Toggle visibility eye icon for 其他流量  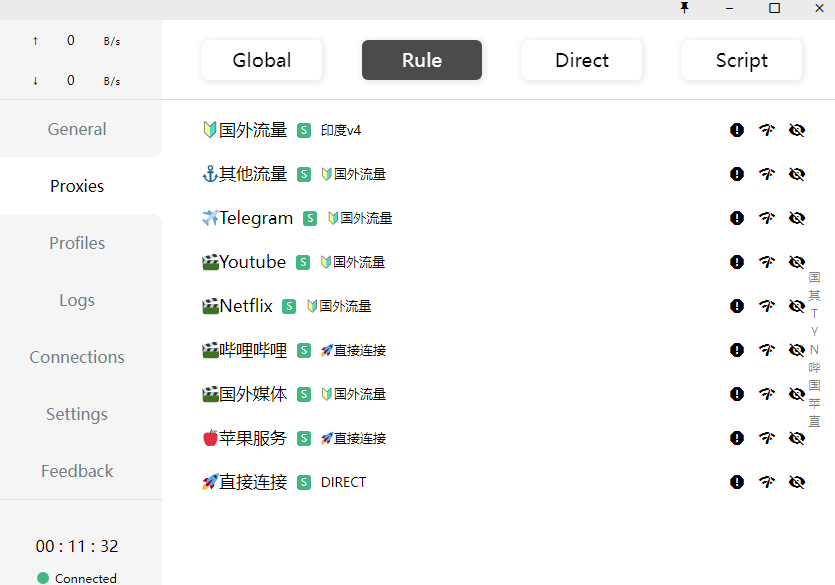point(797,174)
